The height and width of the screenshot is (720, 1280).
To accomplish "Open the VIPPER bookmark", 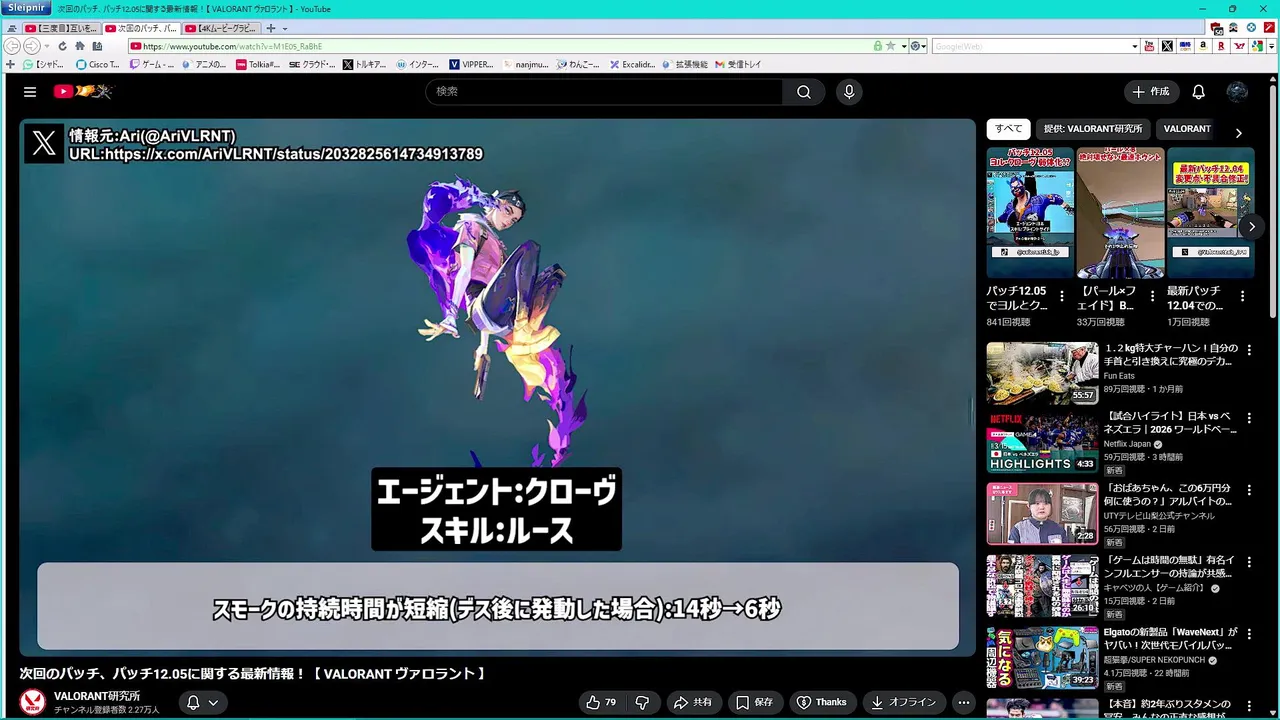I will 471,64.
